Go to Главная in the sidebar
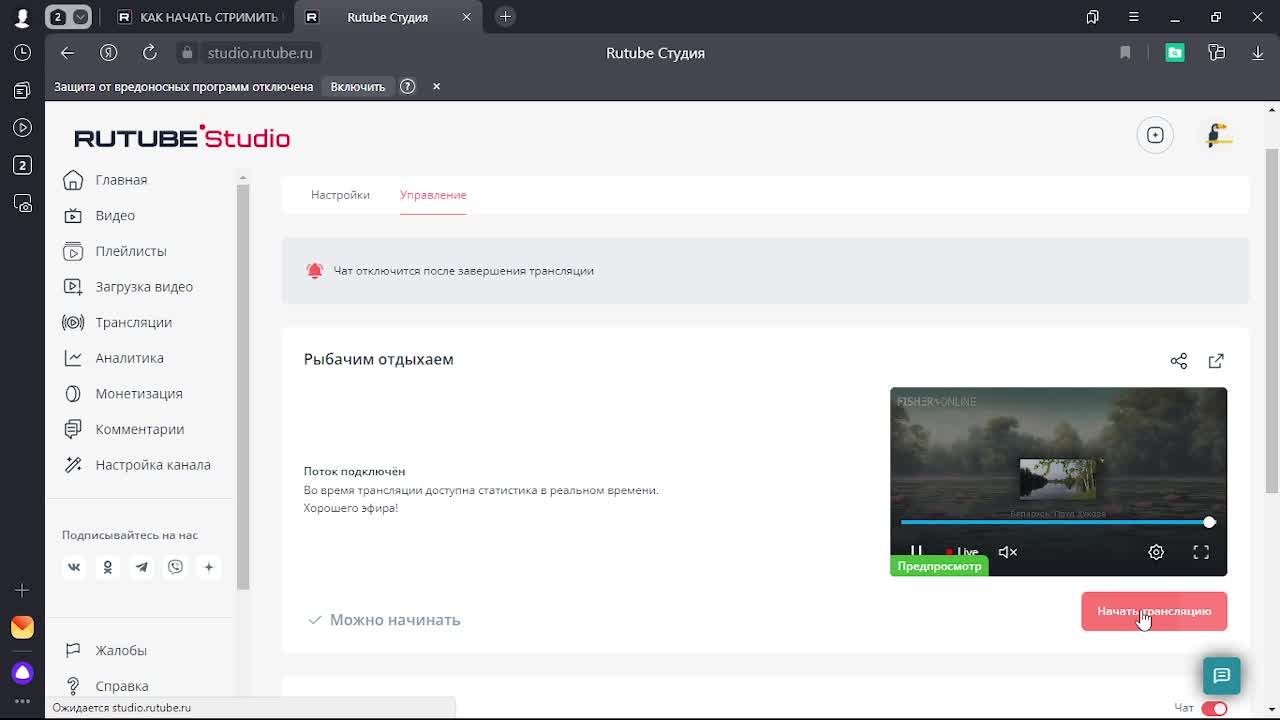Viewport: 1280px width, 720px height. 121,180
